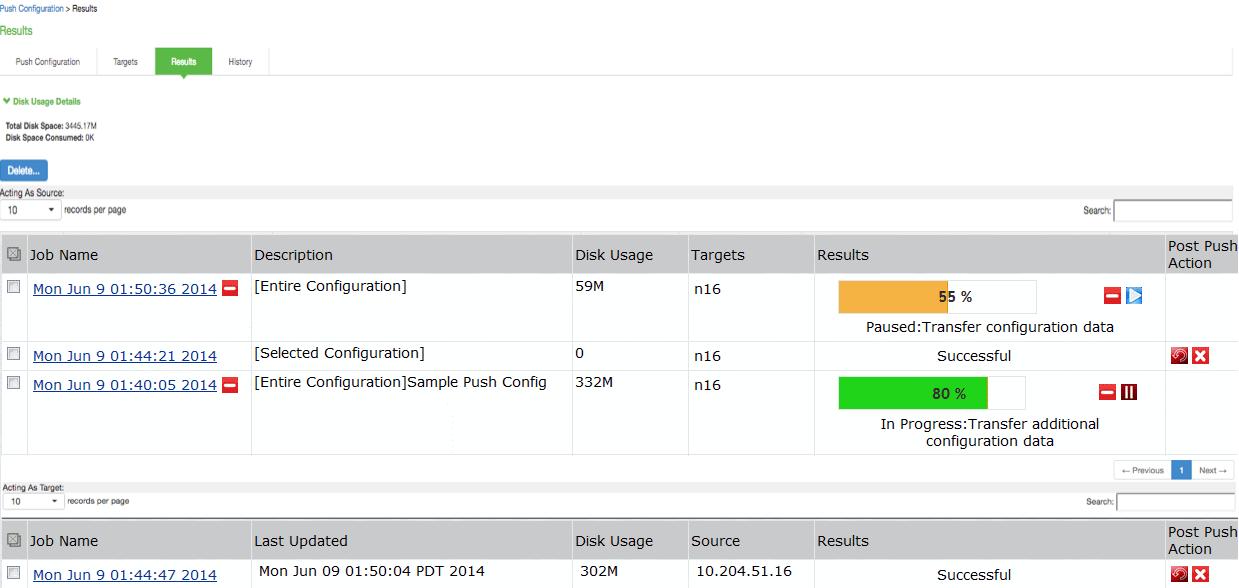Viewport: 1239px width, 588px height.
Task: Click 'Paused:Transfer configuration data' status text
Action: 990,327
